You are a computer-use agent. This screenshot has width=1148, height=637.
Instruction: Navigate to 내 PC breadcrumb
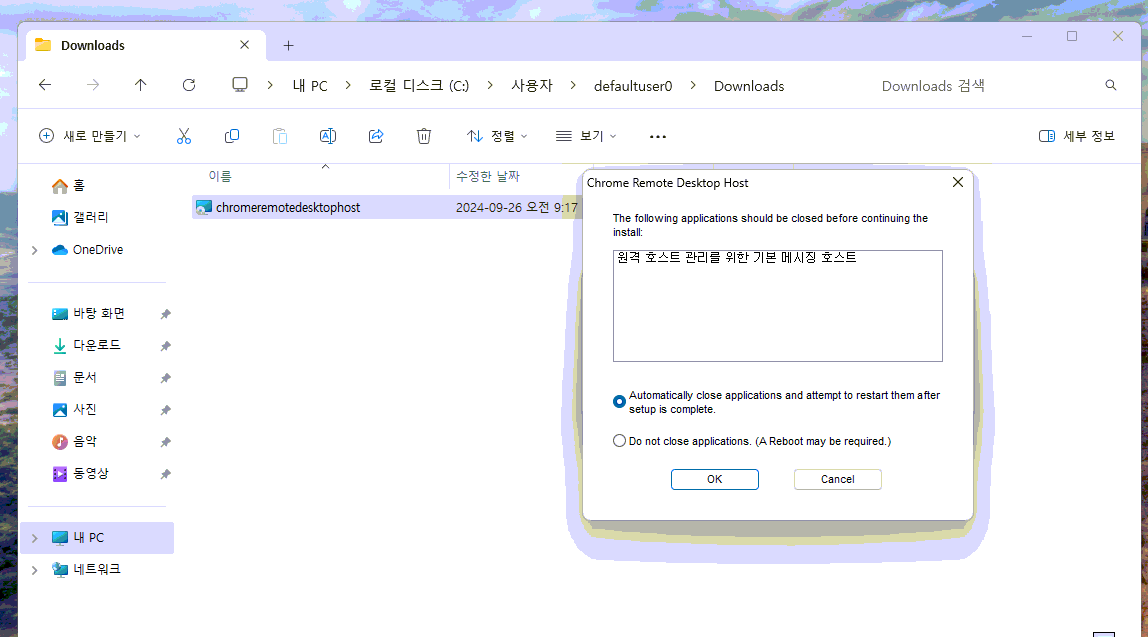point(310,86)
